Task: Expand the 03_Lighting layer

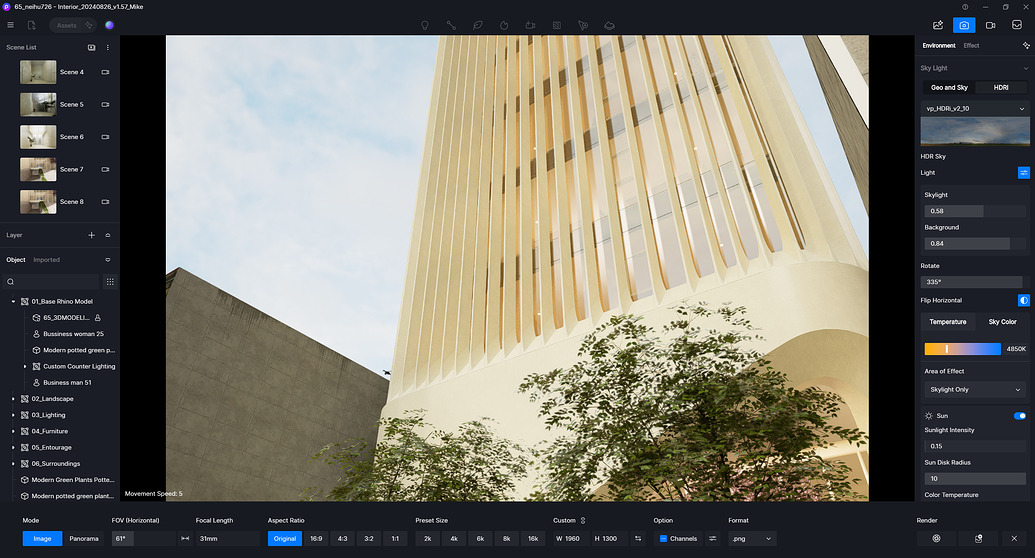Action: [13, 415]
